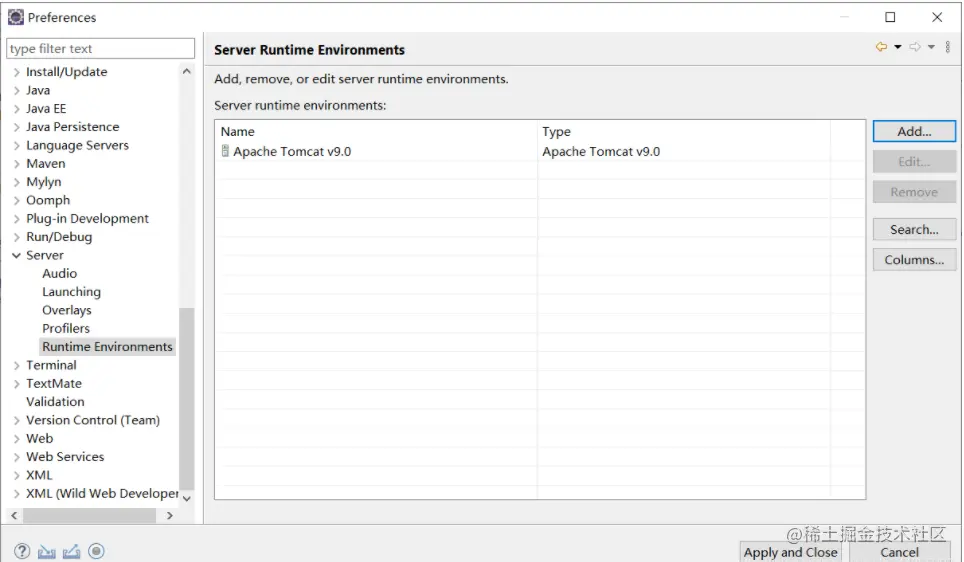Toggle the oomph preference recorder icon
The image size is (964, 562).
pos(96,551)
